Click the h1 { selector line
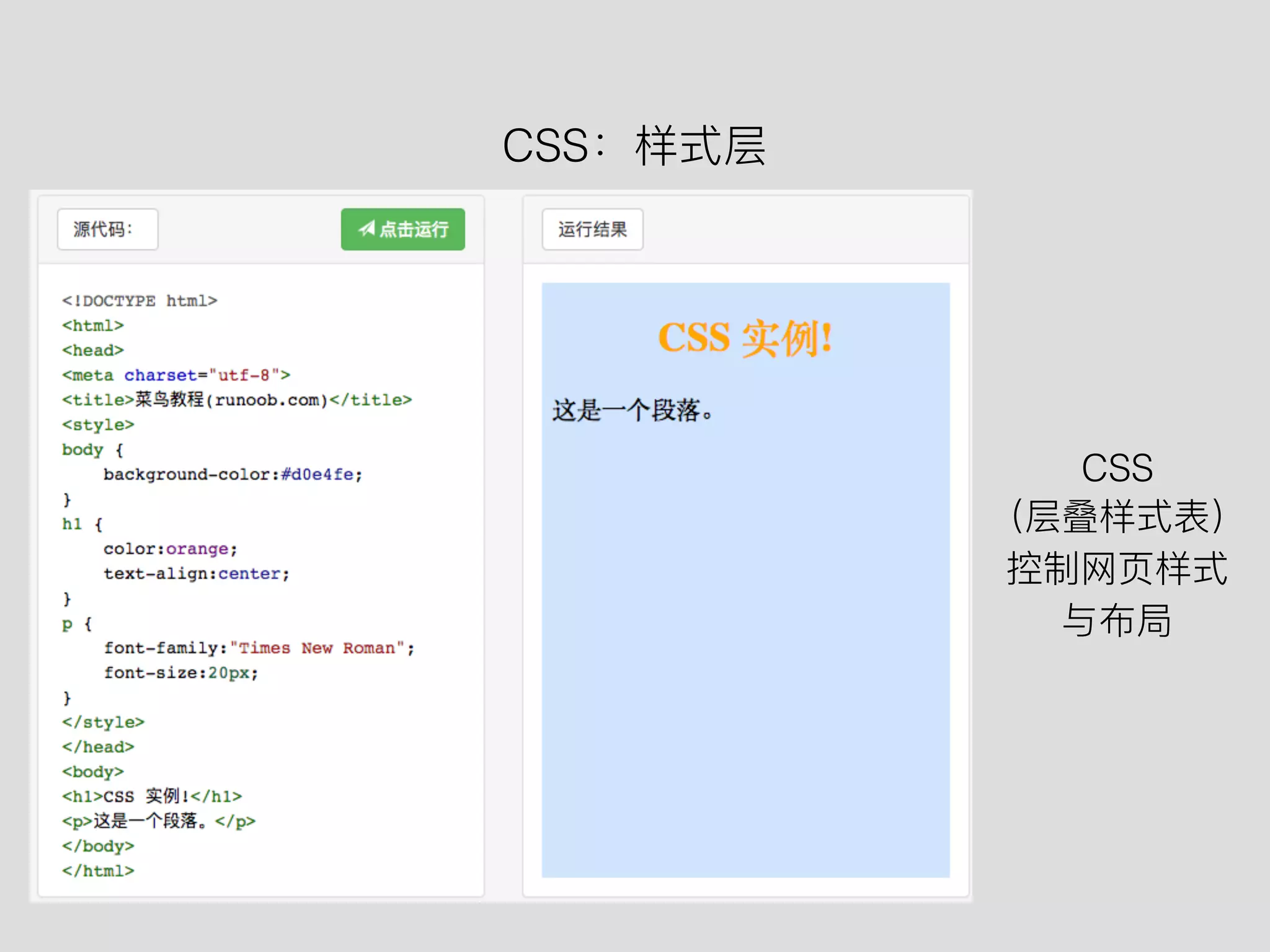Image resolution: width=1270 pixels, height=952 pixels. (82, 524)
